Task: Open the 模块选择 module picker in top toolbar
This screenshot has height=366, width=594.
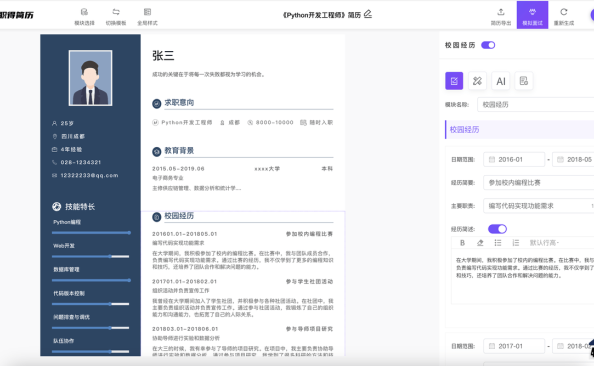Action: point(84,17)
